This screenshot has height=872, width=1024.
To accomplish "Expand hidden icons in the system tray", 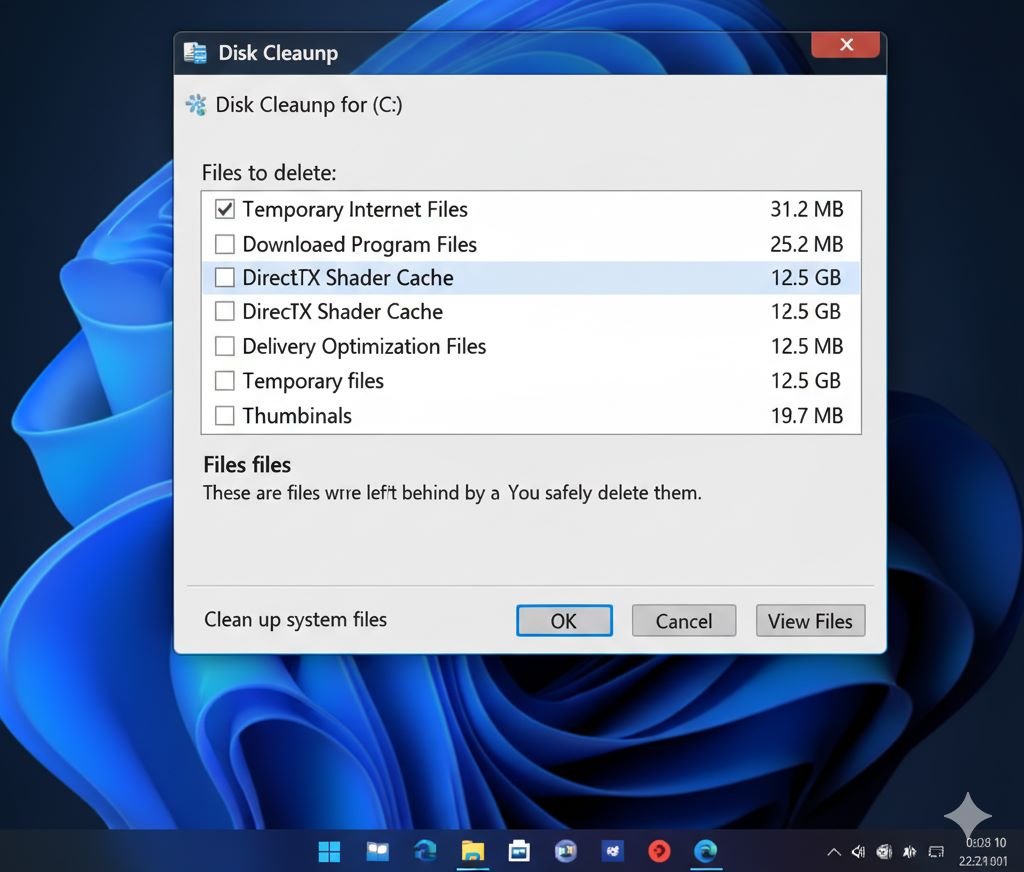I will point(833,851).
